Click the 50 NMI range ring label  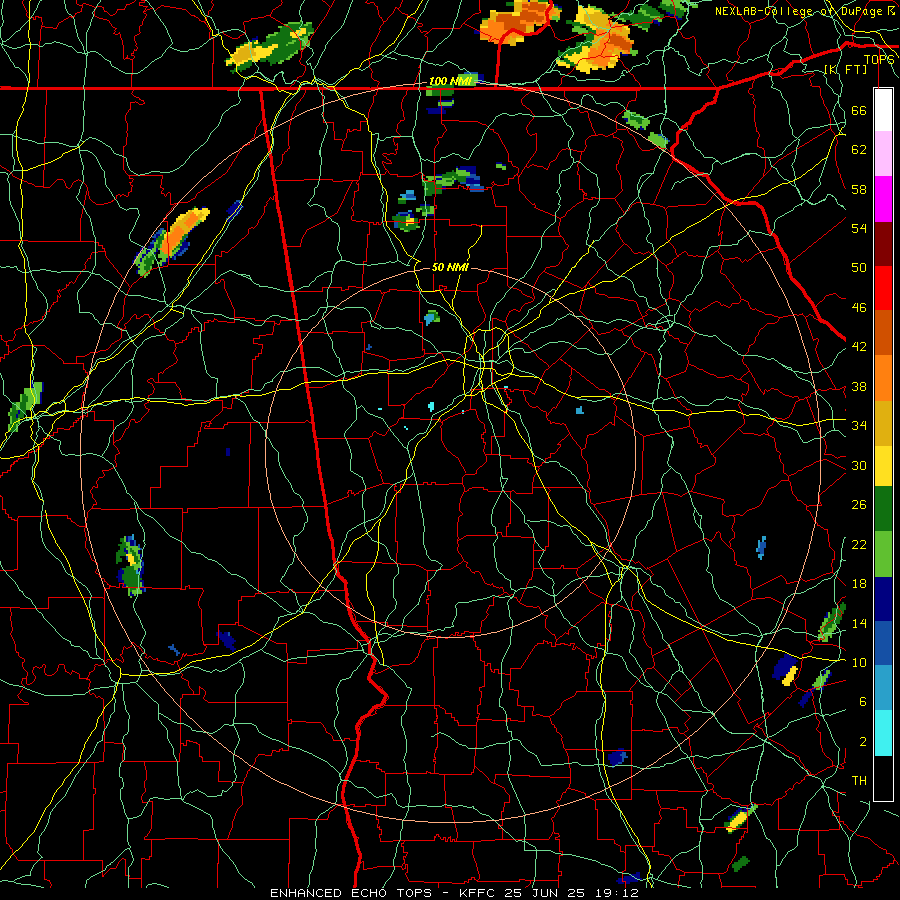point(450,267)
